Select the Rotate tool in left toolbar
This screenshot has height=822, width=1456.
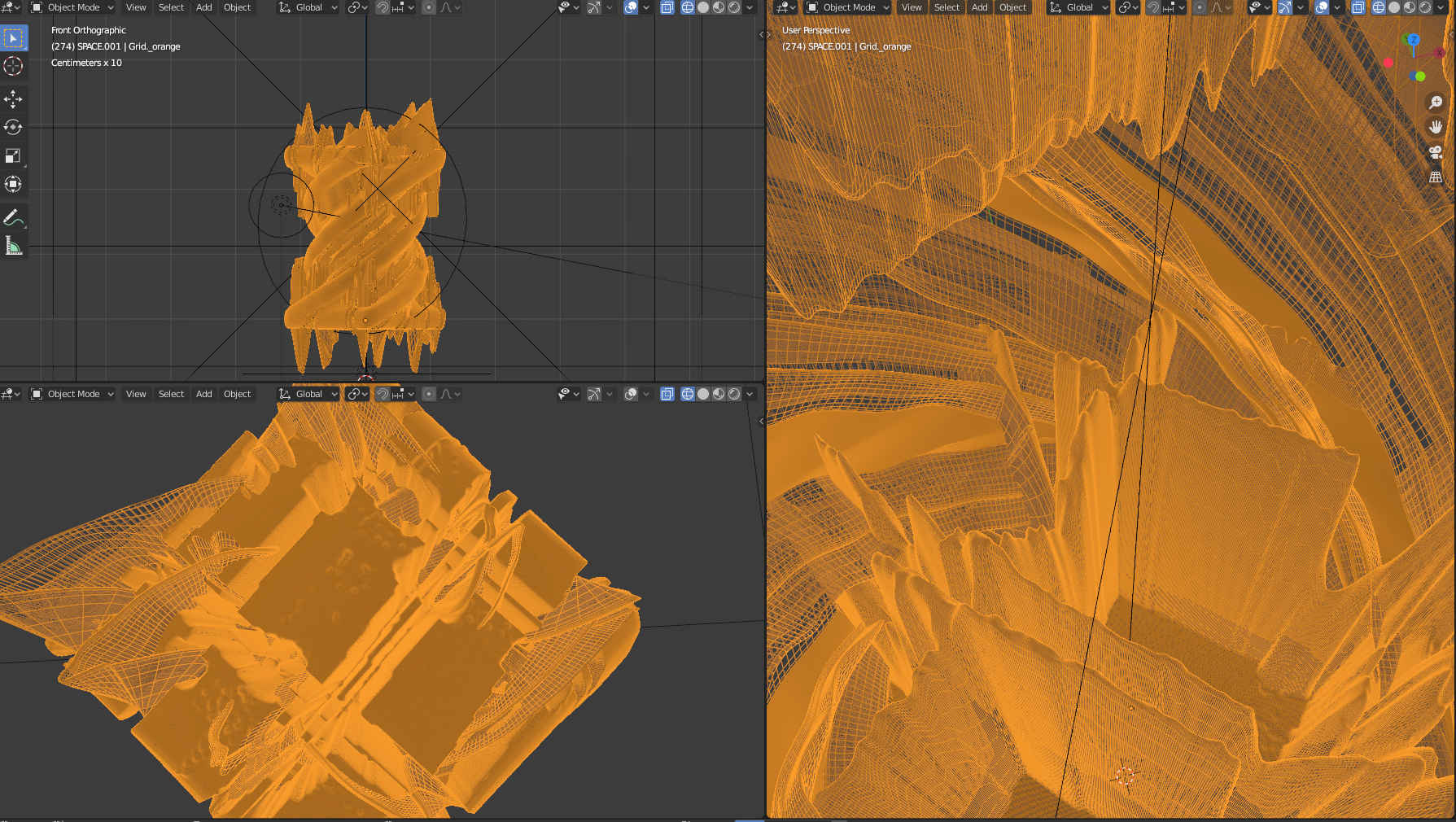(x=14, y=128)
